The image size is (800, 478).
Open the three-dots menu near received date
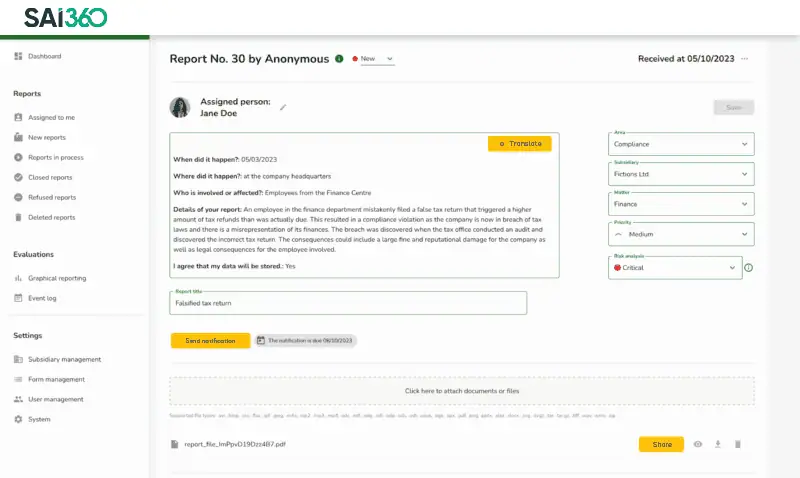tap(744, 59)
